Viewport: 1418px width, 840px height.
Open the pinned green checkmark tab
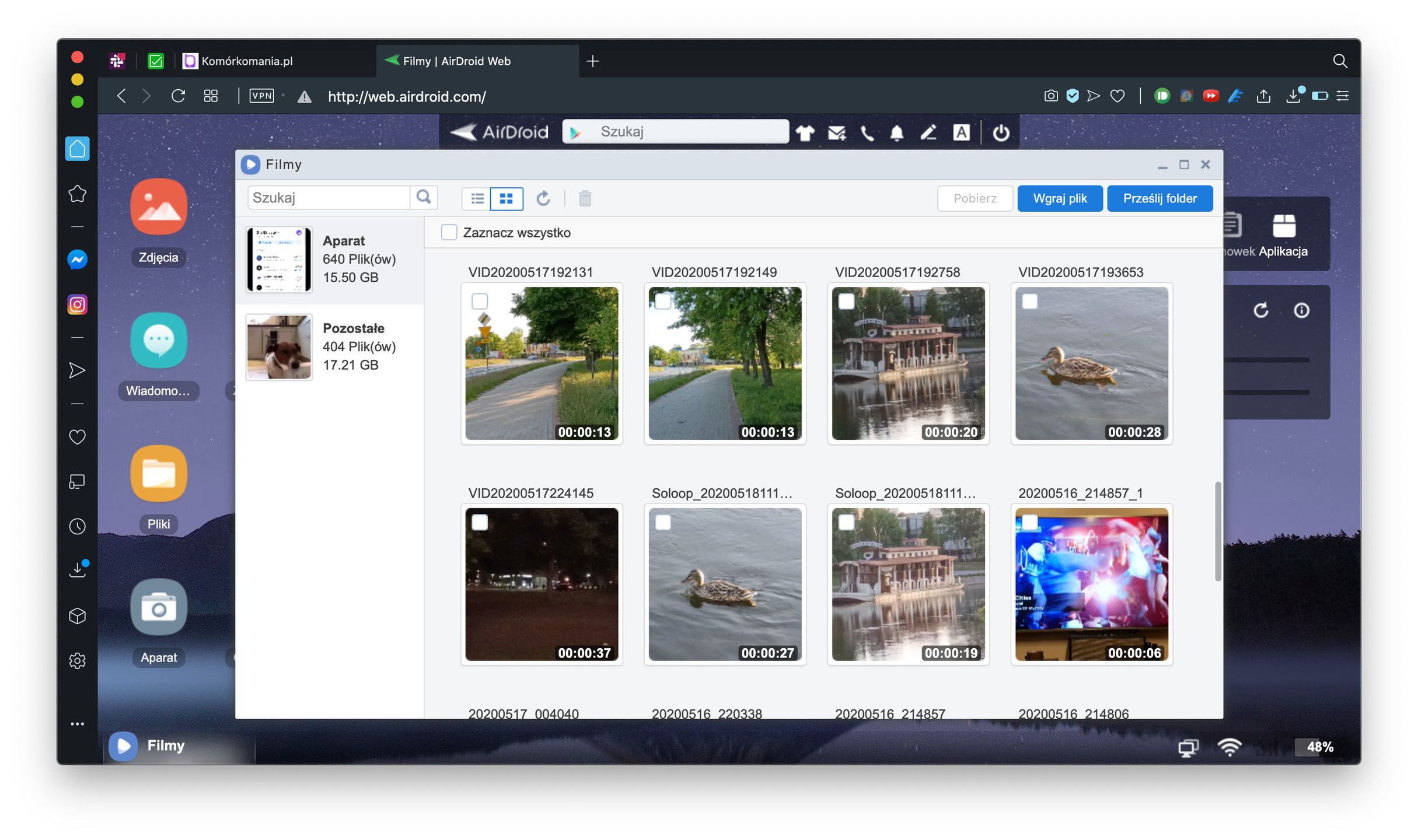click(156, 61)
